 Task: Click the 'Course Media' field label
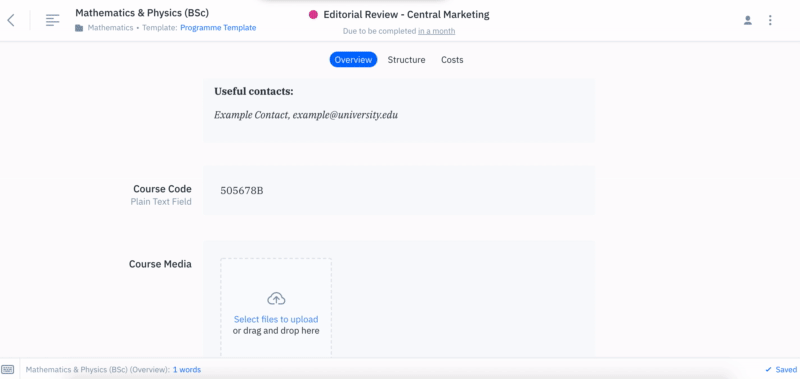click(x=160, y=264)
